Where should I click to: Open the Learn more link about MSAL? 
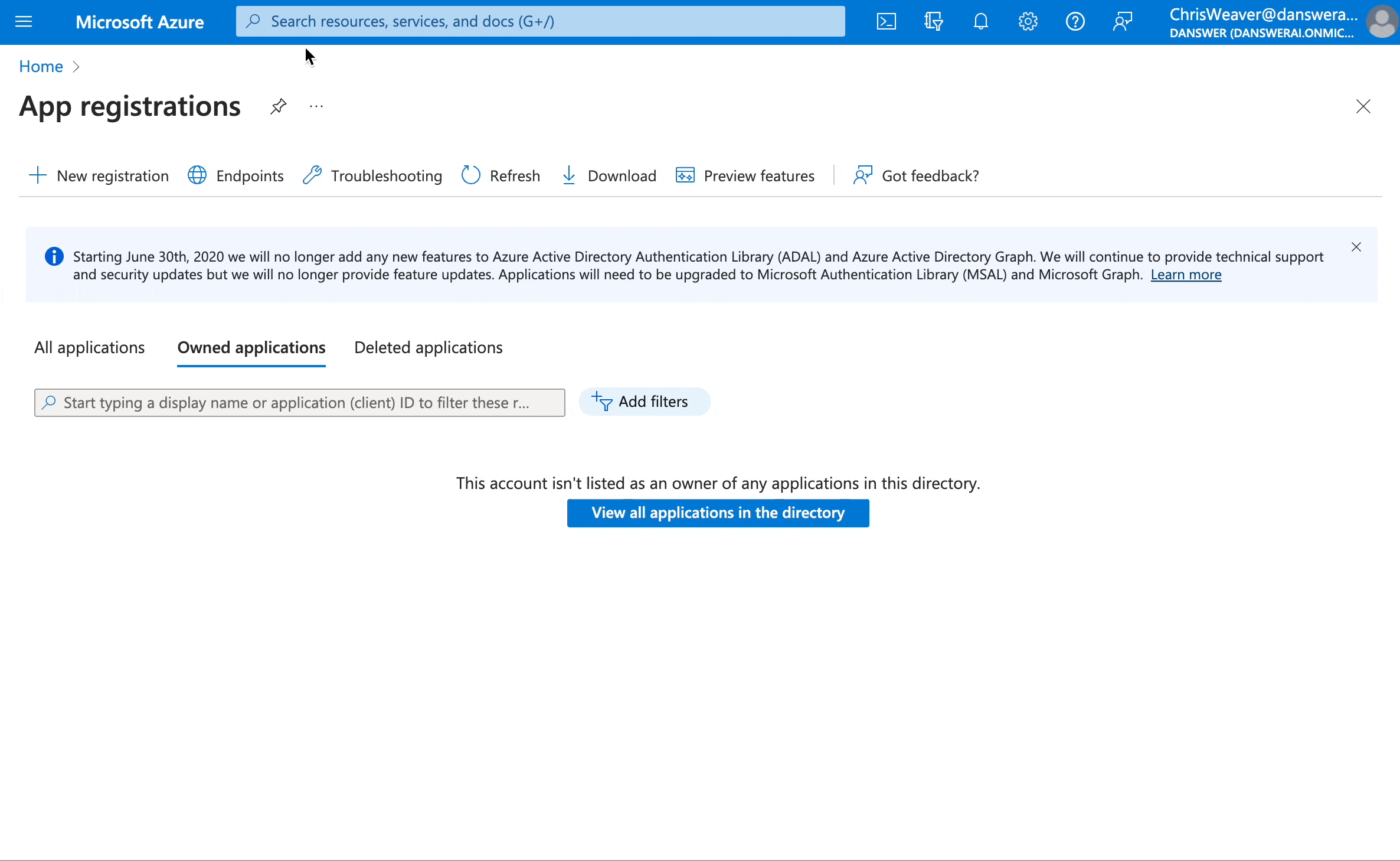tap(1186, 275)
